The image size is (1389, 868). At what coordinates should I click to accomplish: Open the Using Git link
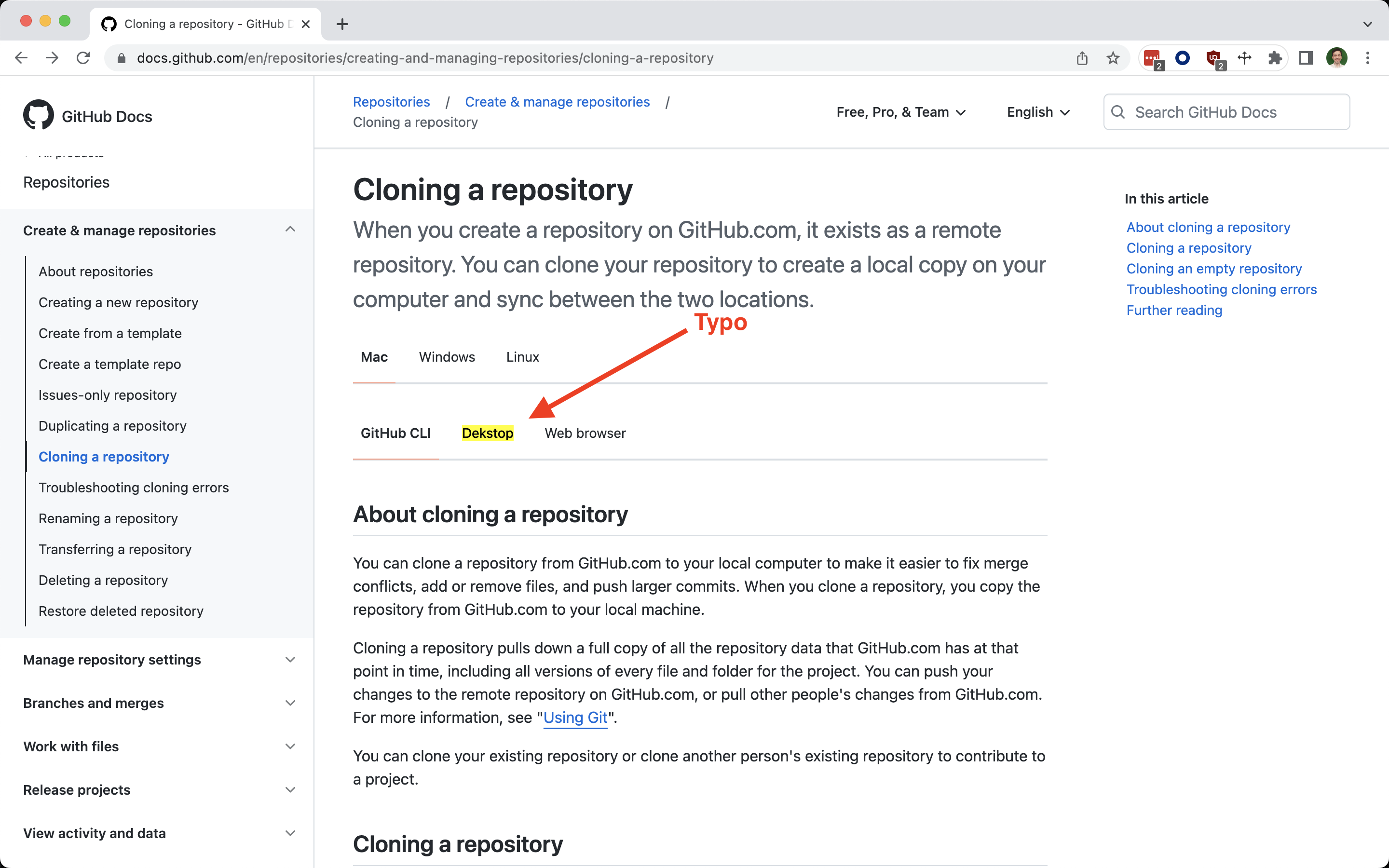pyautogui.click(x=575, y=718)
